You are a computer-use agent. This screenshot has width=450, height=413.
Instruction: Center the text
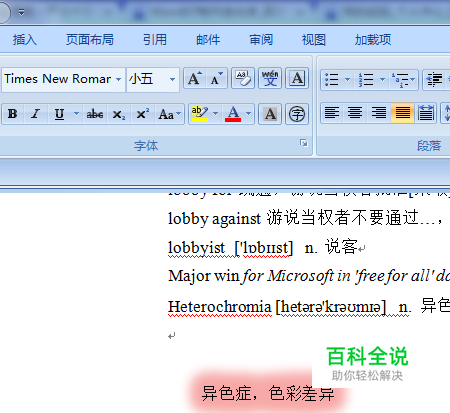pos(355,113)
